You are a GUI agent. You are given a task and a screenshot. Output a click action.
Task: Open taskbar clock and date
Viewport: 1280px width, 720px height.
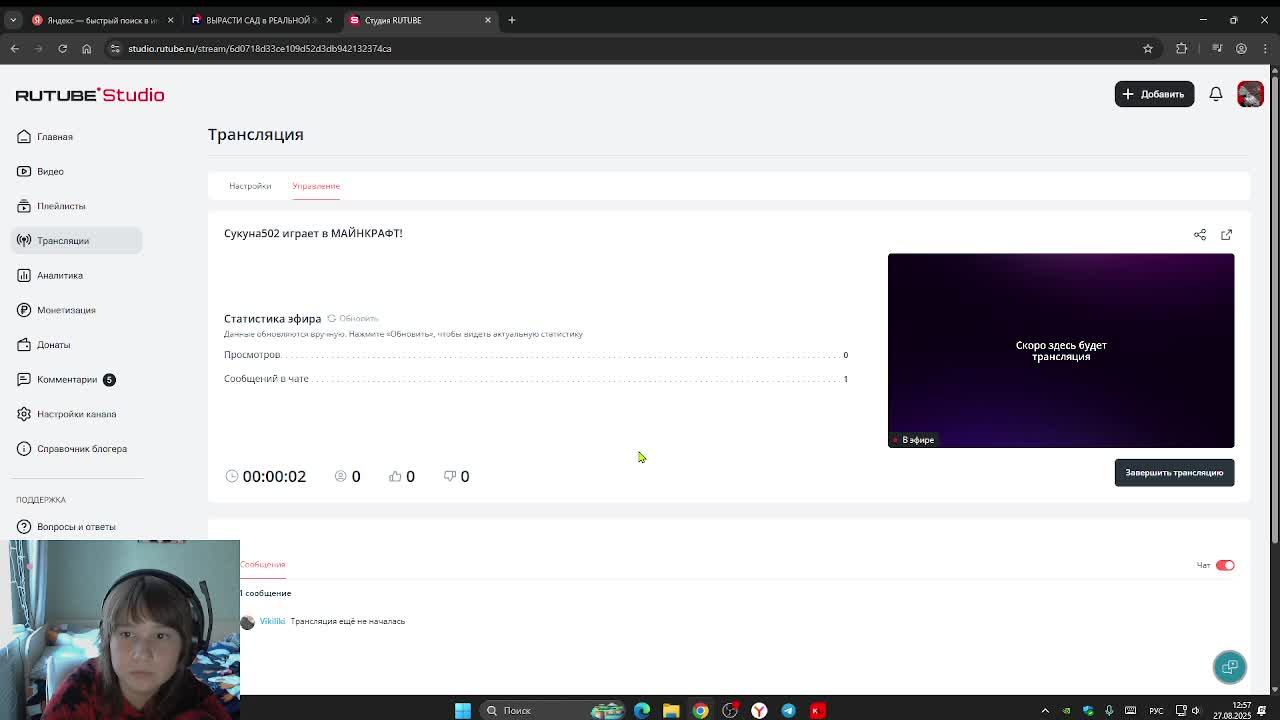pyautogui.click(x=1230, y=710)
